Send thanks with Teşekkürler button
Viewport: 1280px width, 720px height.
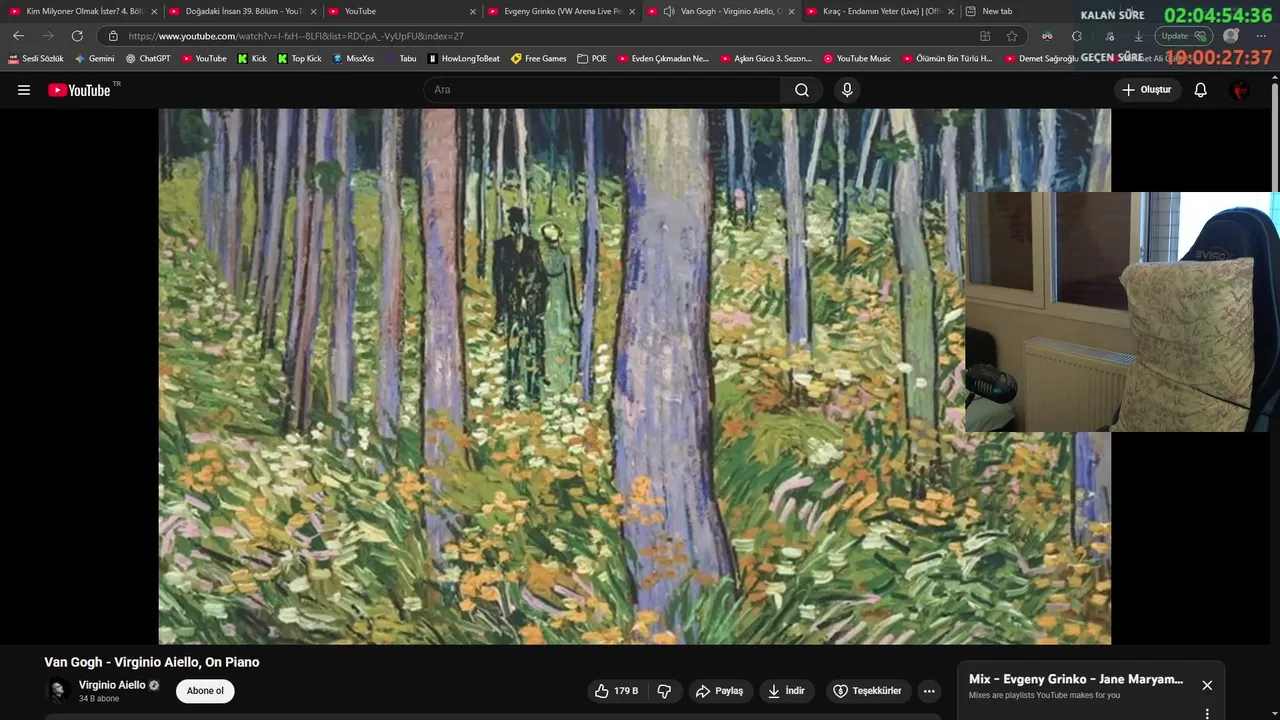[867, 691]
